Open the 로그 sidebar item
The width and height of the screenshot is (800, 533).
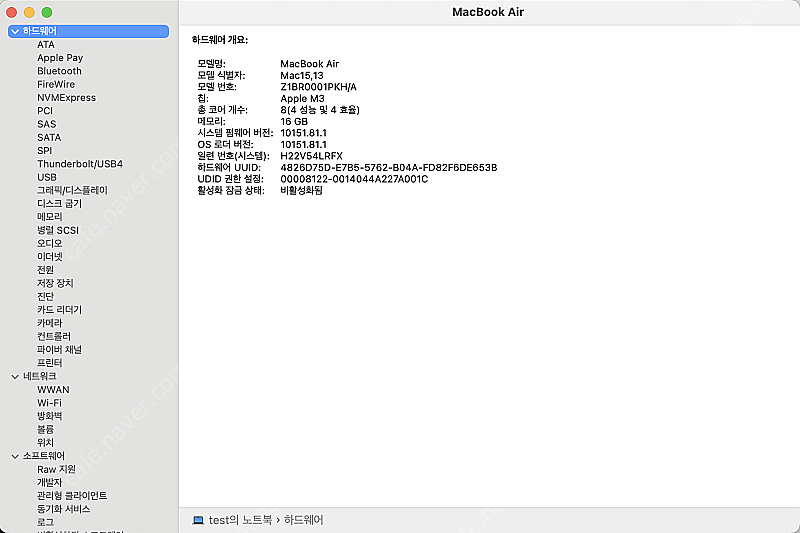pyautogui.click(x=45, y=522)
